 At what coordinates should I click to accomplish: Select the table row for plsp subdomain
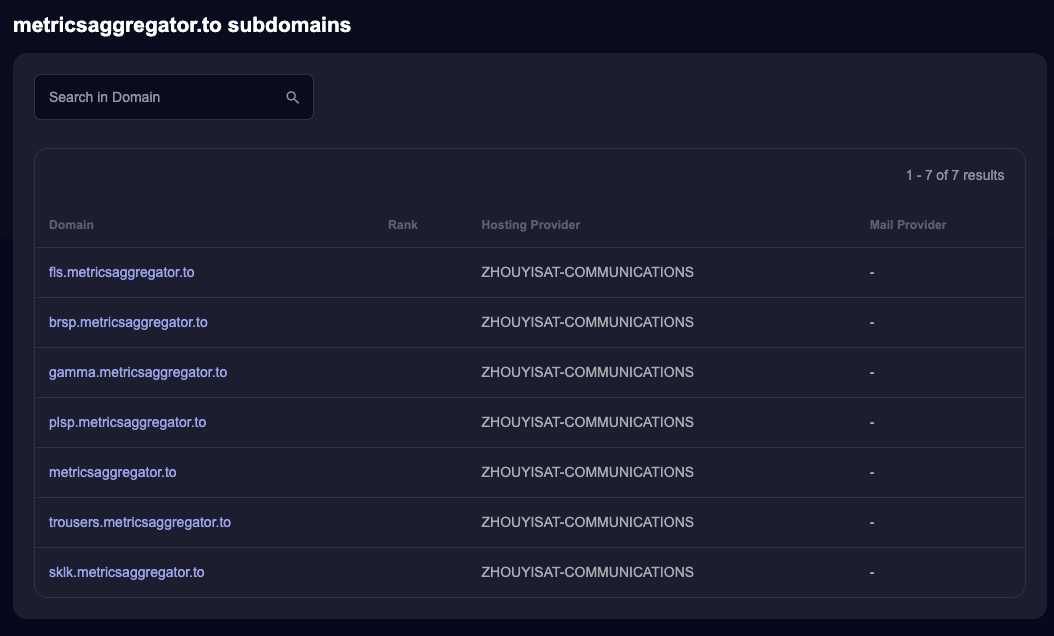[529, 422]
